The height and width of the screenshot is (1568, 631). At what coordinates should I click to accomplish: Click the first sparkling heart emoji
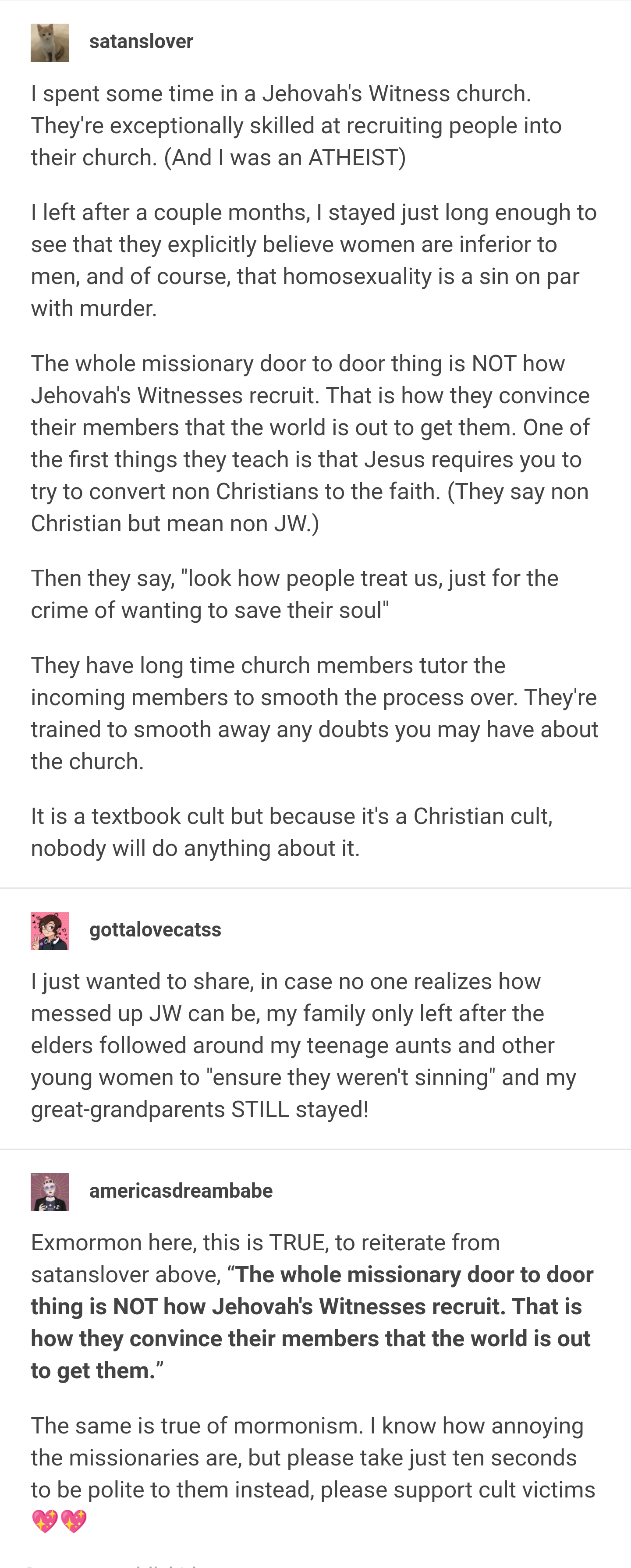point(44,1522)
